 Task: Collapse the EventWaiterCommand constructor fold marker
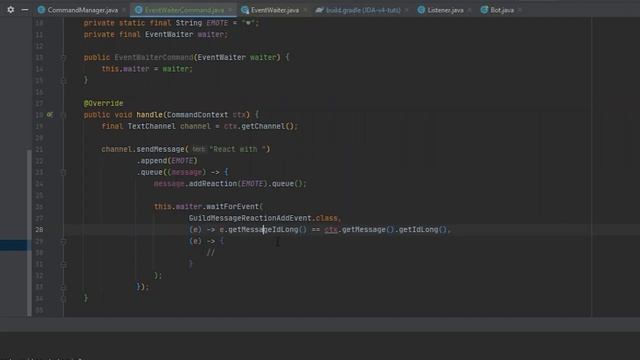click(63, 58)
